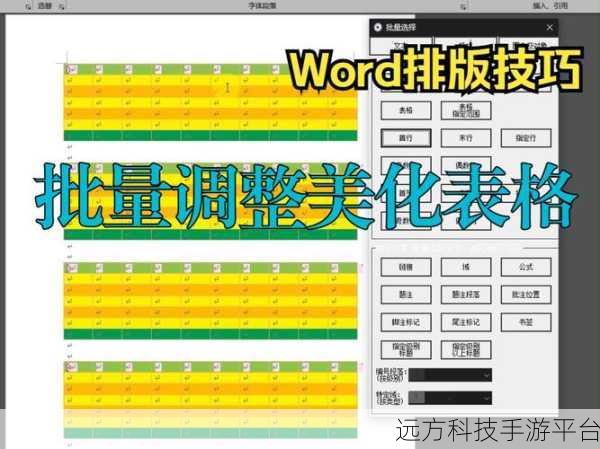This screenshot has width=600, height=449.
Task: Click the 尾注标记 button
Action: click(466, 322)
